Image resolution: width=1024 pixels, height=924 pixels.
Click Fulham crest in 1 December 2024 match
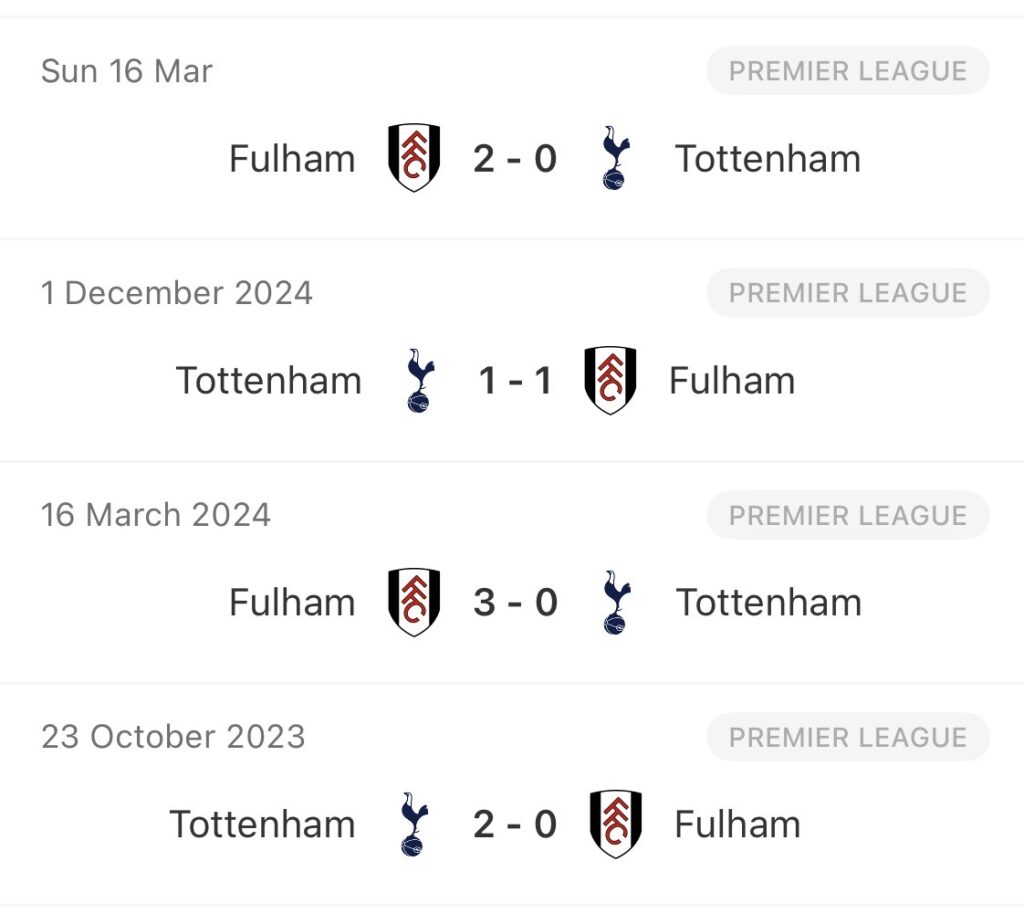(x=610, y=380)
